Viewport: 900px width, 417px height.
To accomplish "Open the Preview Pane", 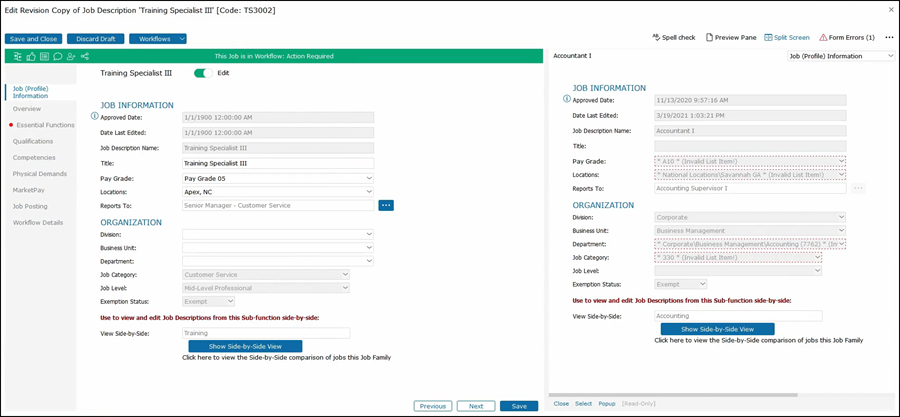I will (730, 37).
